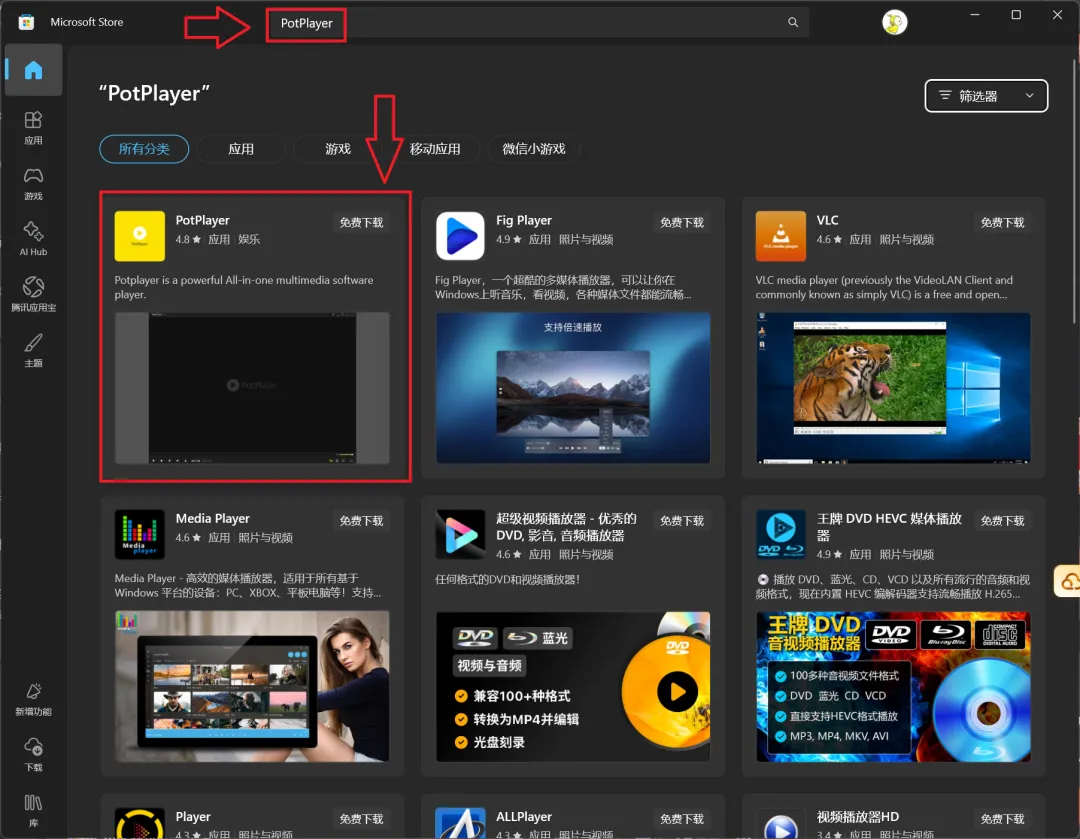Open the 游戏 sidebar section
Image resolution: width=1080 pixels, height=839 pixels.
(x=33, y=184)
